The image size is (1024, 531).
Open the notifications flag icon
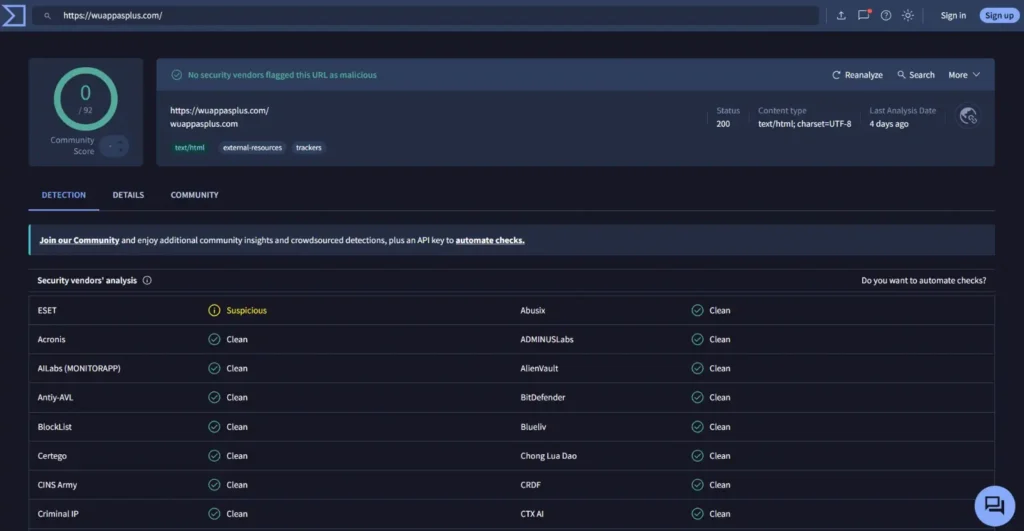click(863, 16)
